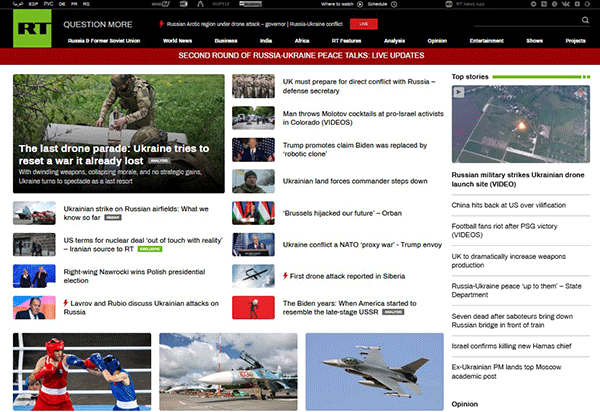The height and width of the screenshot is (412, 600).
Task: Click the Schedule clock icon
Action: coord(394,4)
